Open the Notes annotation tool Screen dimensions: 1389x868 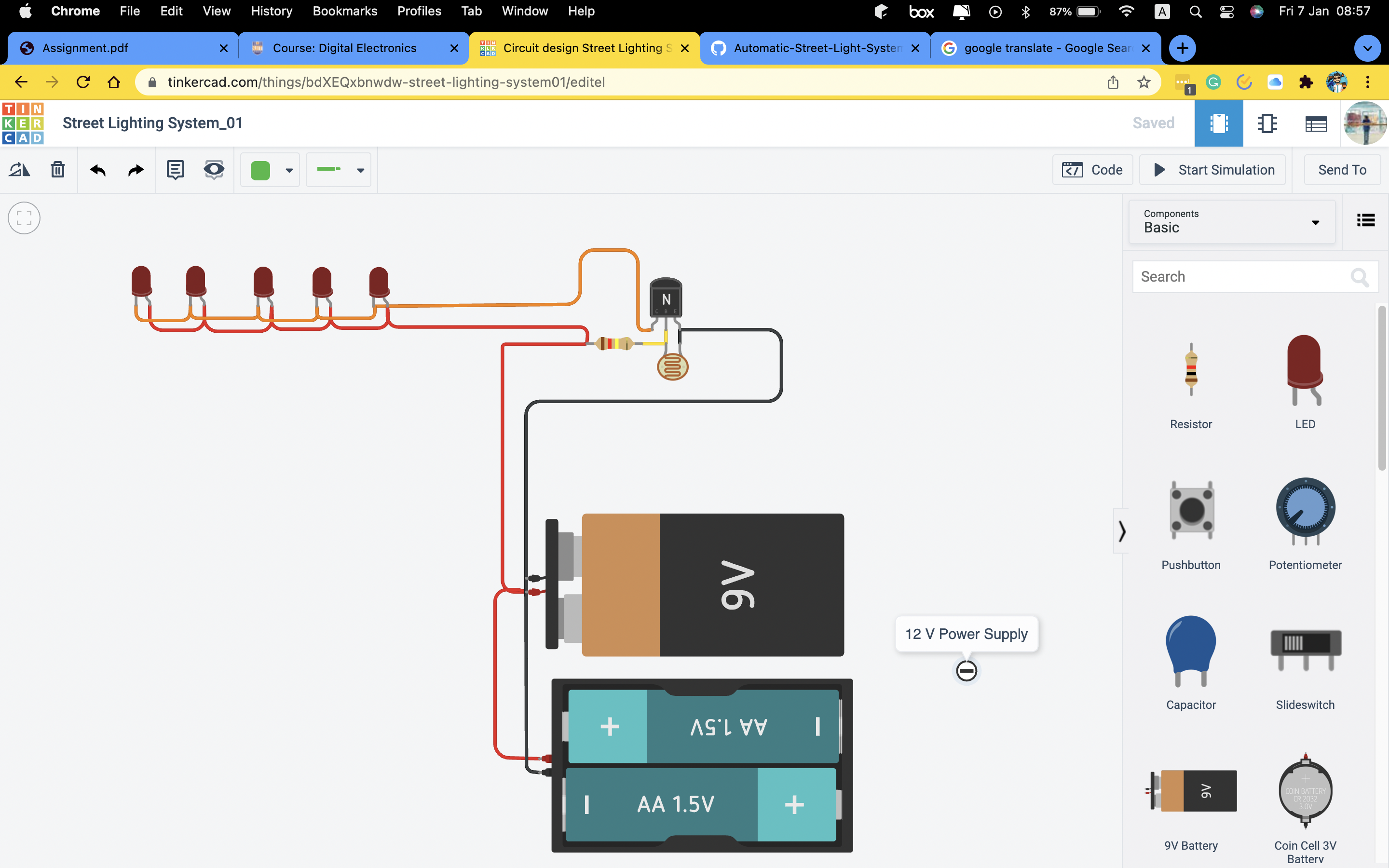[x=175, y=169]
